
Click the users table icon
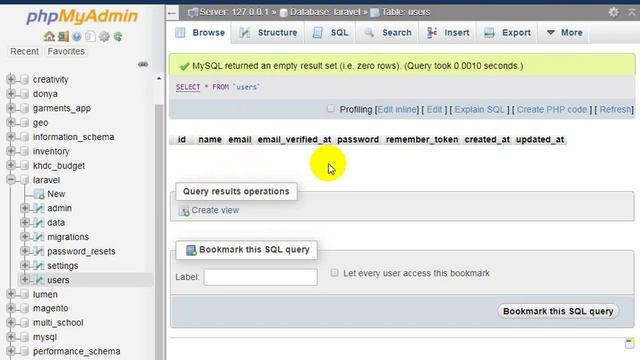tap(39, 280)
